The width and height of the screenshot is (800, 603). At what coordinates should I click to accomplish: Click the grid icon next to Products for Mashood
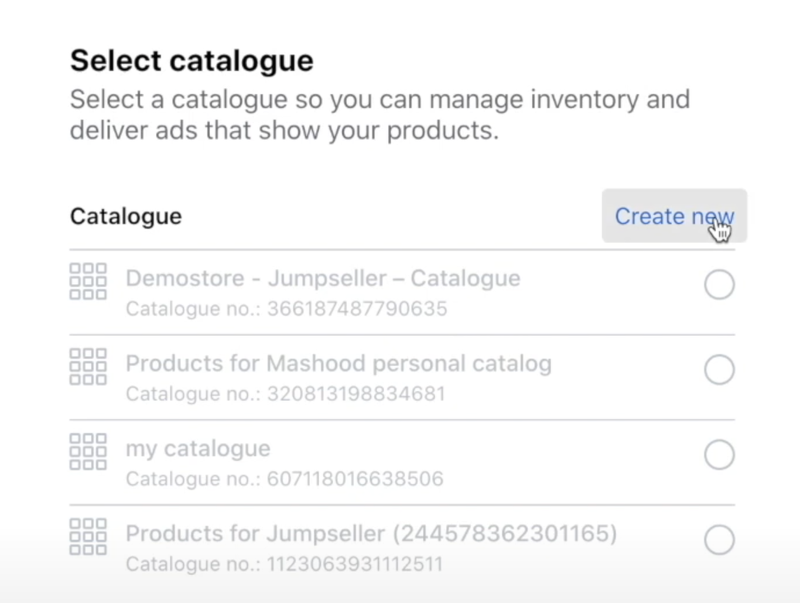[x=88, y=366]
